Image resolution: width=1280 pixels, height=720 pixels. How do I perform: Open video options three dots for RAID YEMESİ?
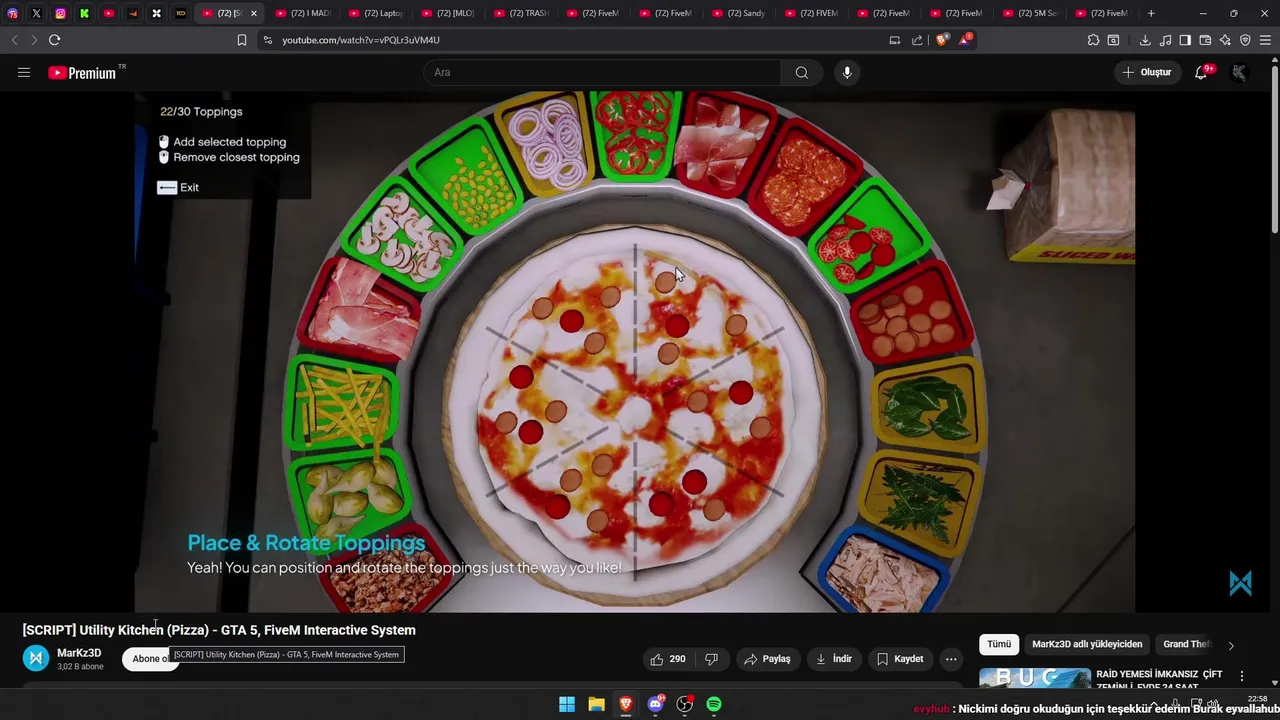pos(1242,676)
